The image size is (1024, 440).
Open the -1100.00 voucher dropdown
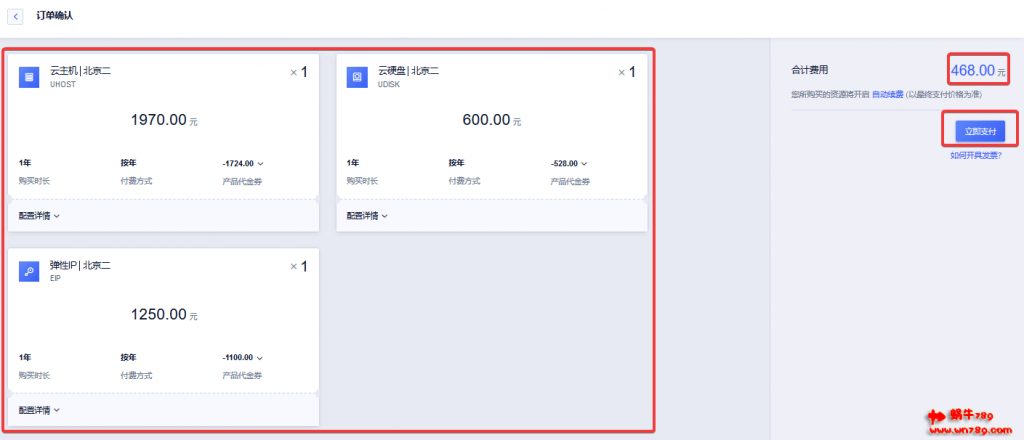[243, 357]
